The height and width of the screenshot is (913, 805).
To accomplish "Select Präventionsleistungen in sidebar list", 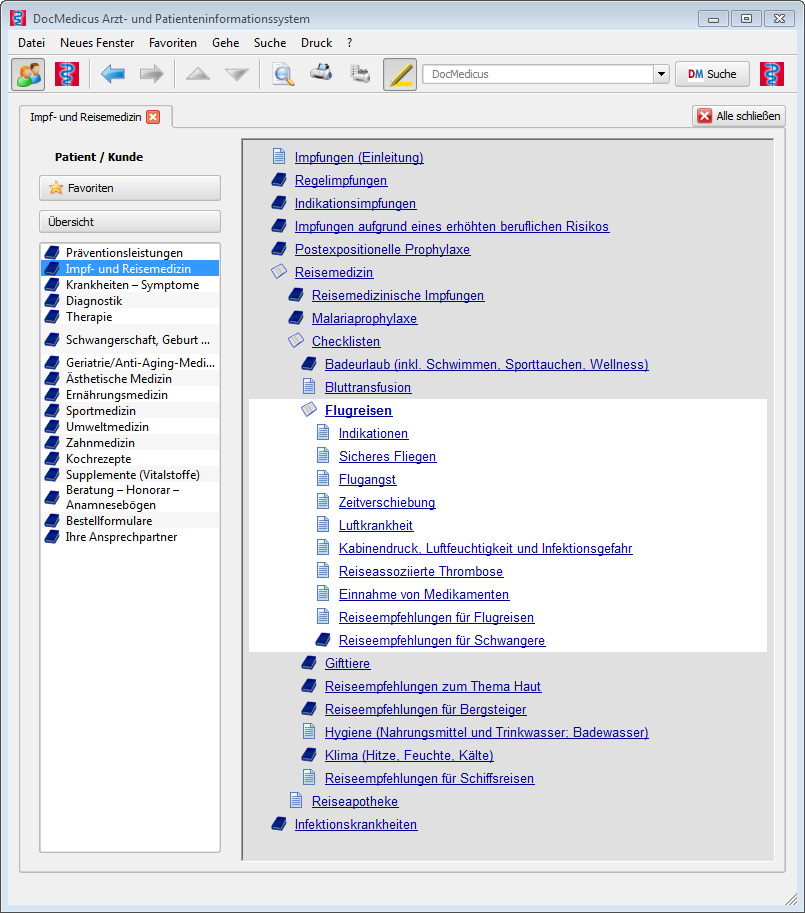I will pos(130,253).
